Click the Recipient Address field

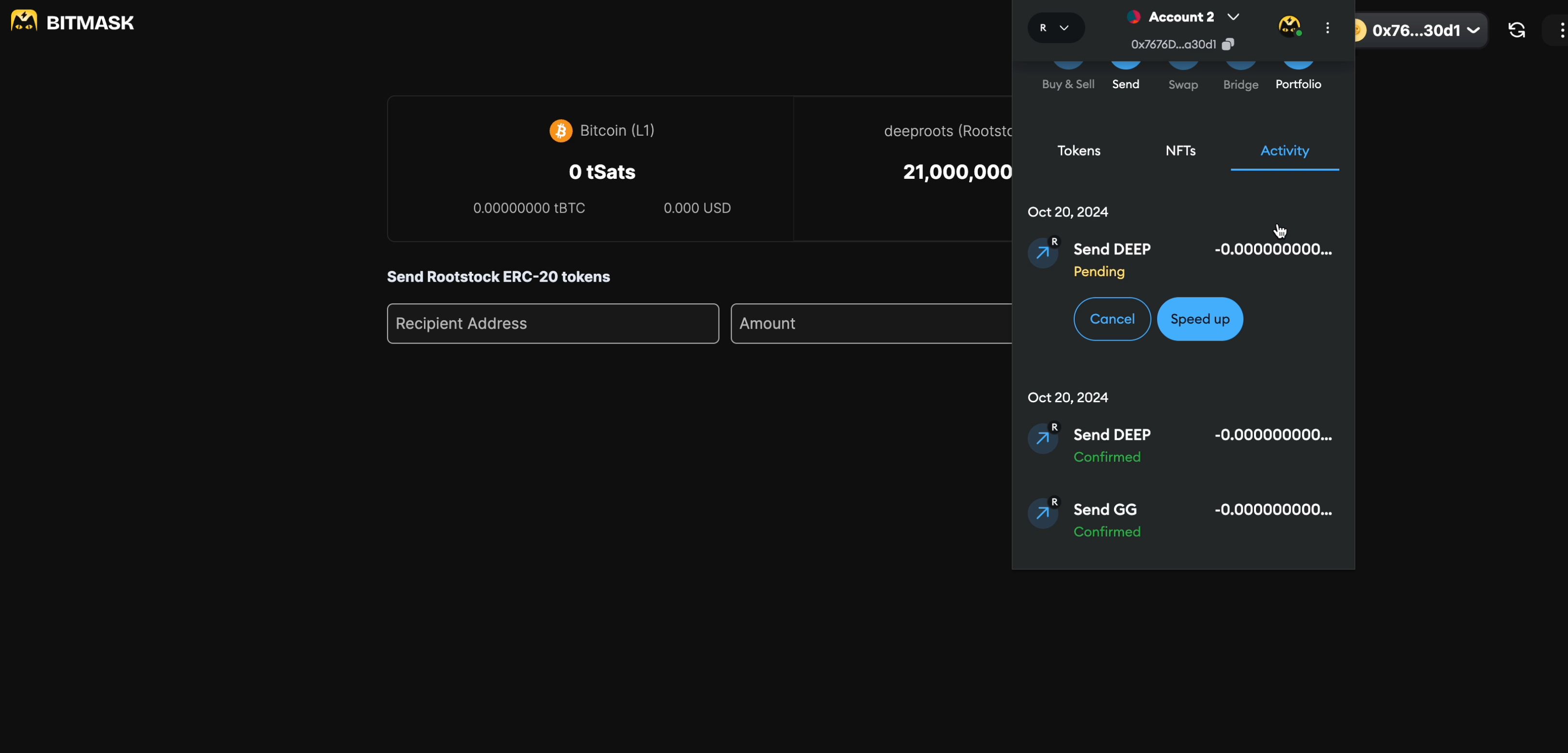553,323
